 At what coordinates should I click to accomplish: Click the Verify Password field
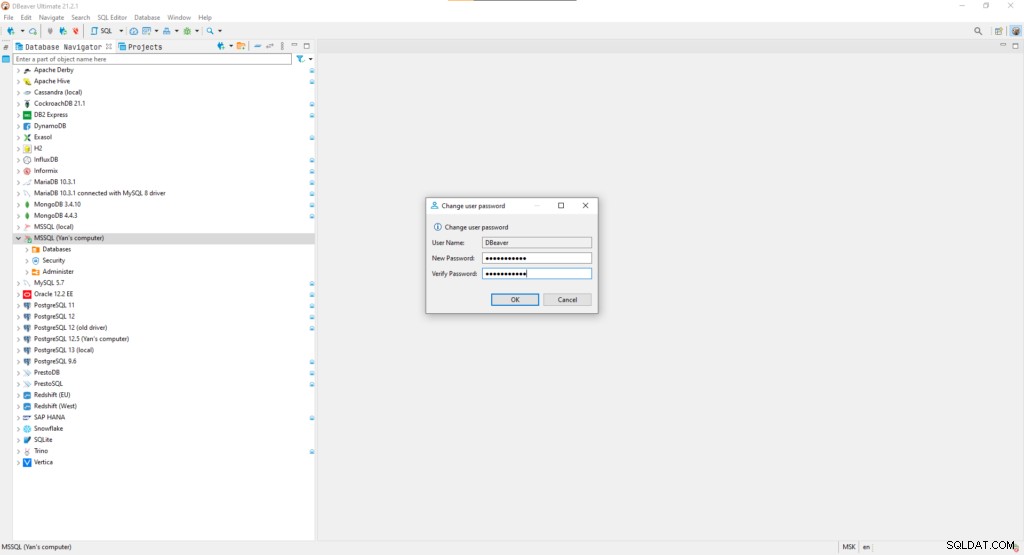[x=537, y=274]
